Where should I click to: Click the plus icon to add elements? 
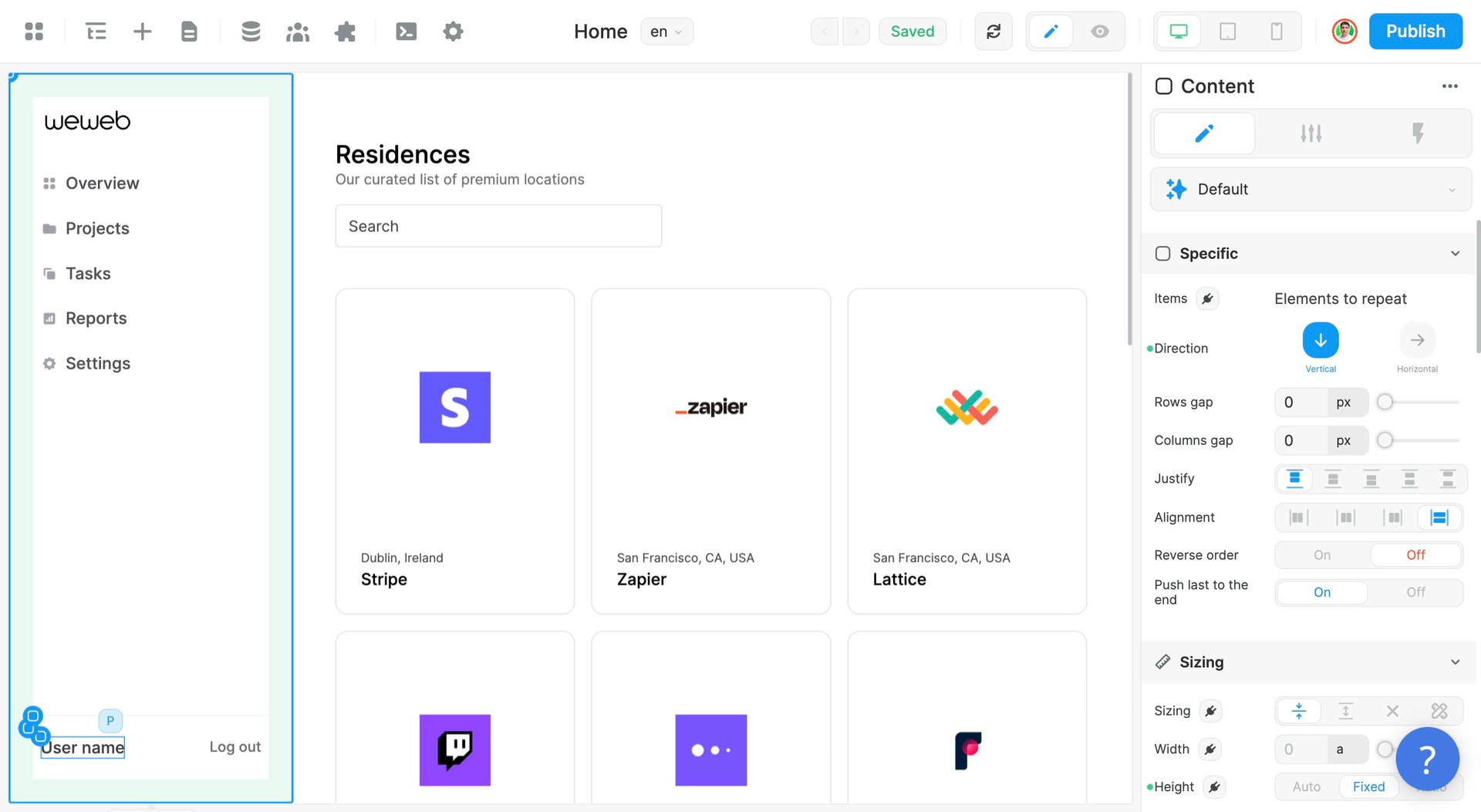pos(143,32)
